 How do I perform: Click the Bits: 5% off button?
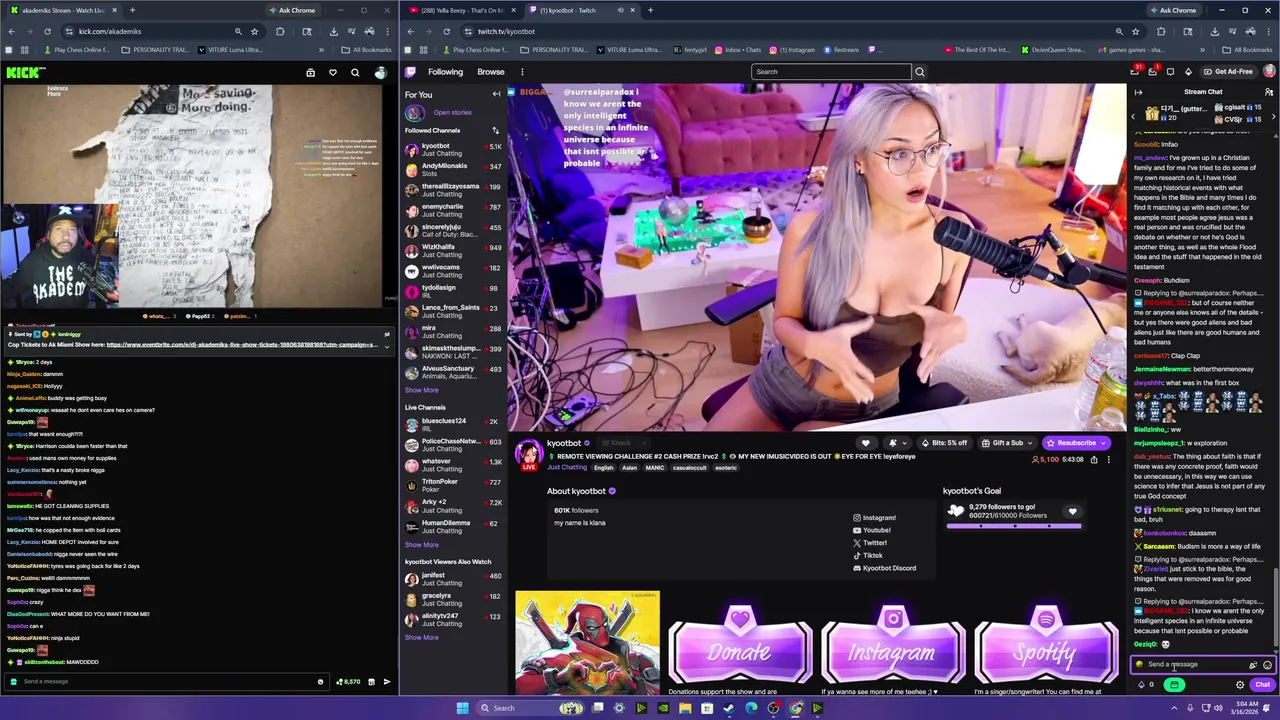(944, 443)
